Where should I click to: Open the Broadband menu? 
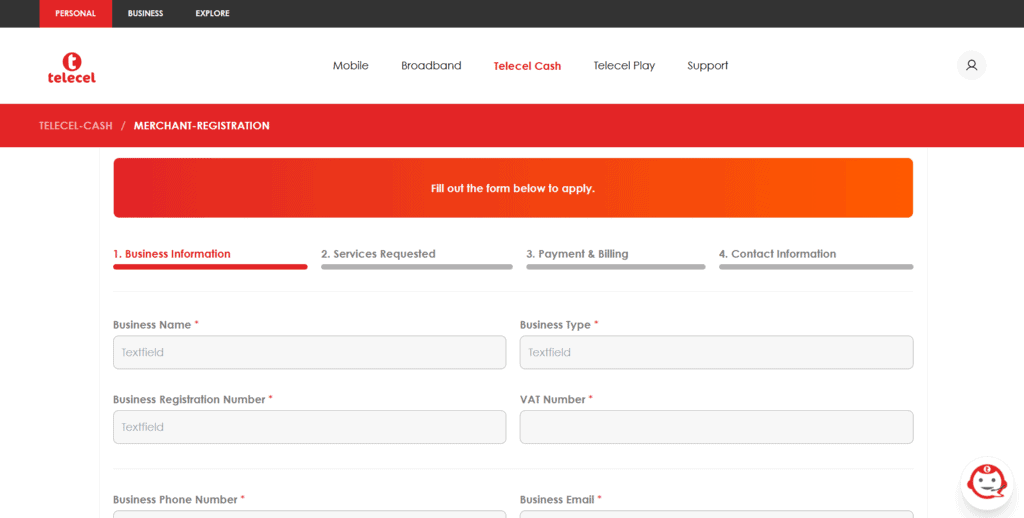coord(431,65)
